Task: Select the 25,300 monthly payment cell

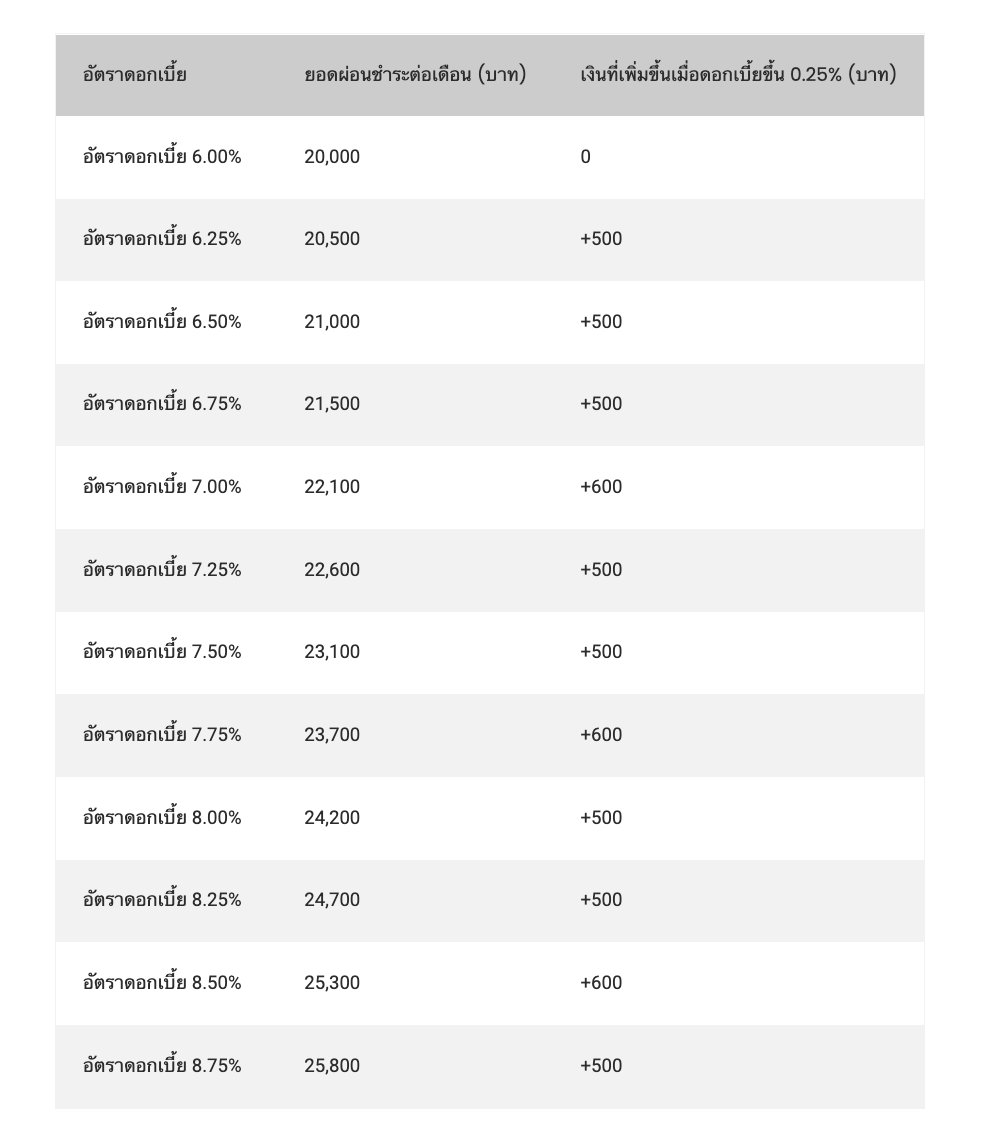Action: [x=332, y=983]
